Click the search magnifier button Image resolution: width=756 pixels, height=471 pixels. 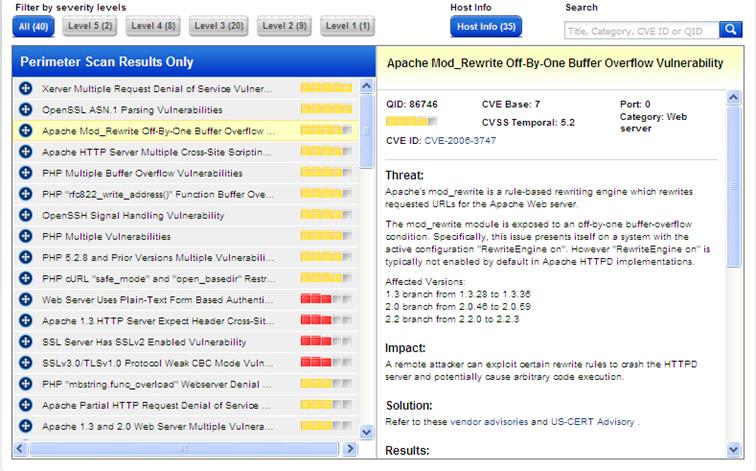730,30
